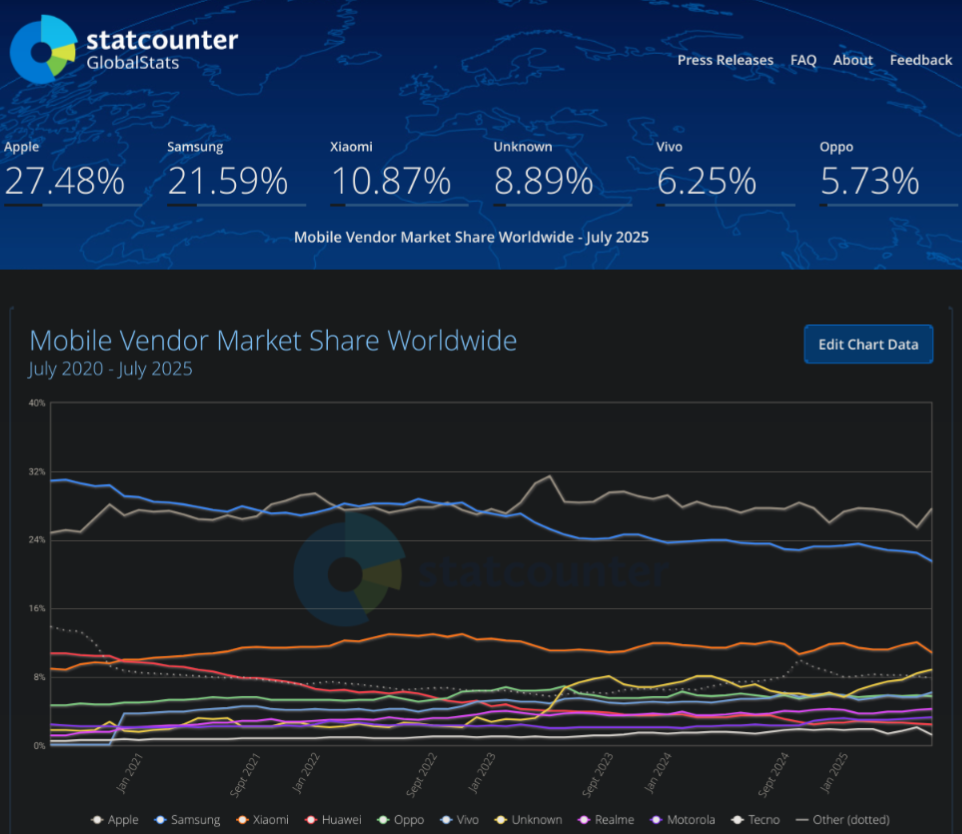Click the Jan 2023 axis label
The image size is (962, 834).
point(481,773)
